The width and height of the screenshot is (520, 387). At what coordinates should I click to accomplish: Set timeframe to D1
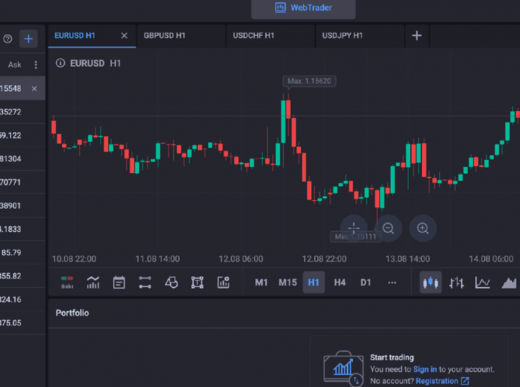point(366,283)
